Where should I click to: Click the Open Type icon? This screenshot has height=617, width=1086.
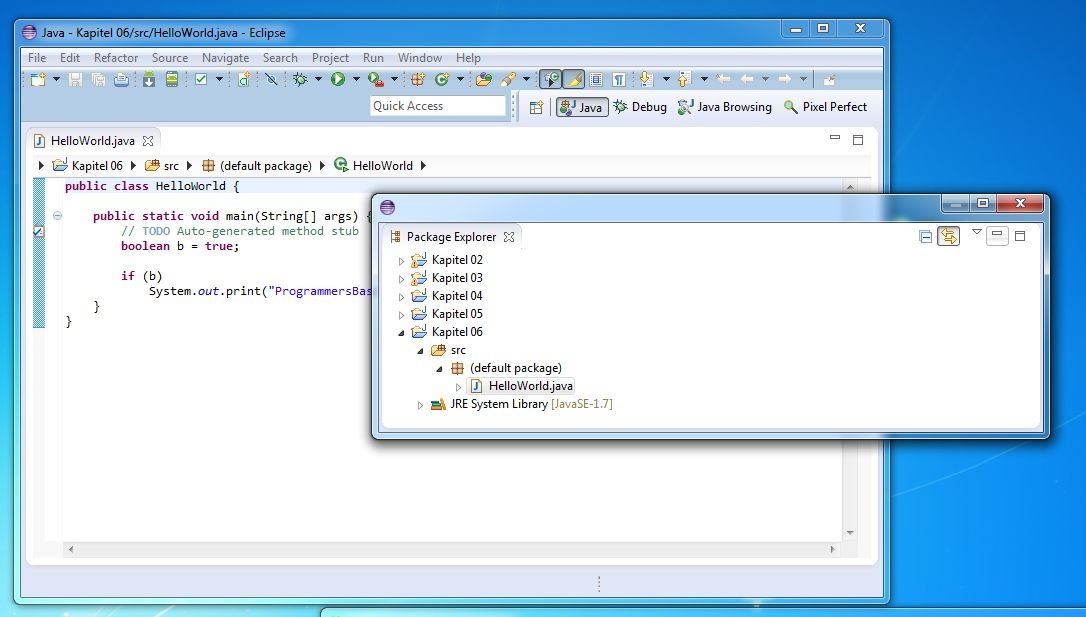click(x=483, y=80)
